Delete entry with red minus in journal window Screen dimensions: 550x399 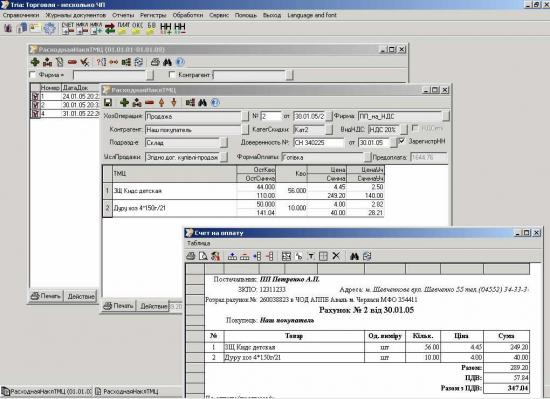tap(72, 62)
